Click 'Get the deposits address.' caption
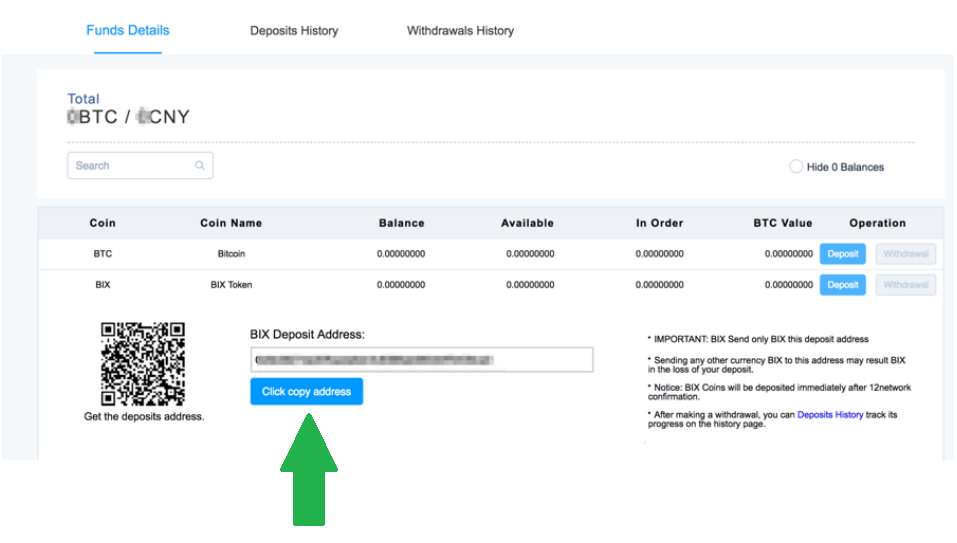The height and width of the screenshot is (543, 957). pos(144,417)
